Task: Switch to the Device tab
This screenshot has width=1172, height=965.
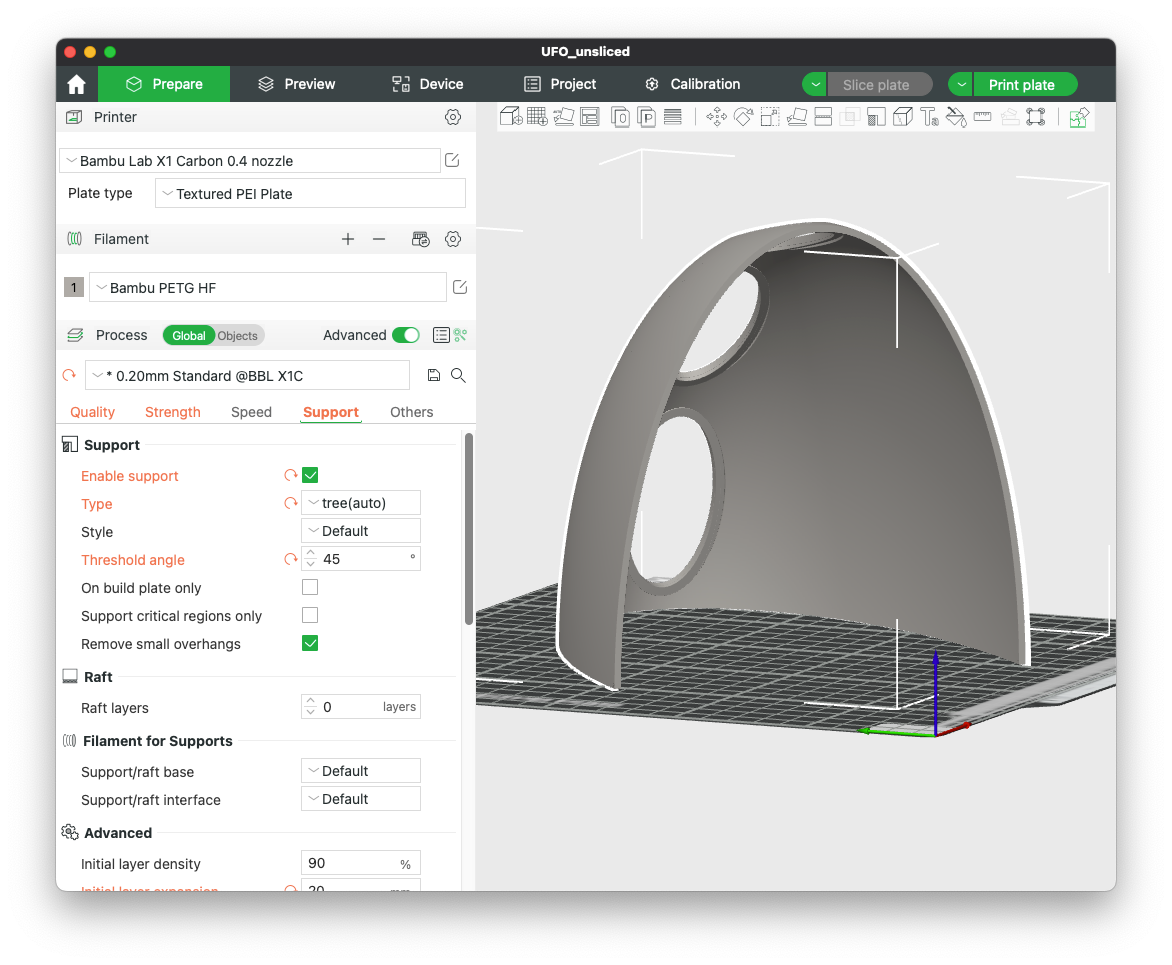Action: click(428, 84)
